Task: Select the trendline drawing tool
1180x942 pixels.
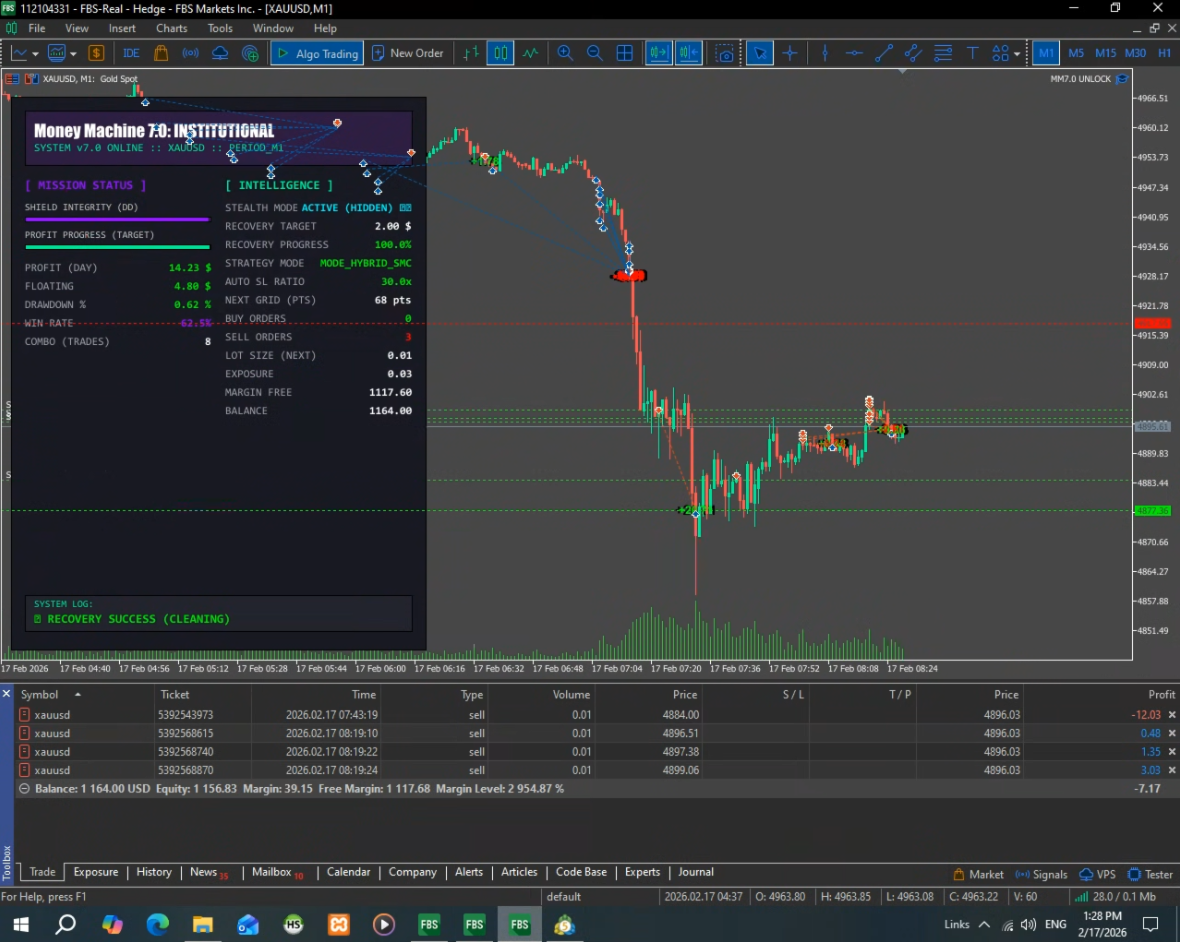Action: tap(883, 53)
